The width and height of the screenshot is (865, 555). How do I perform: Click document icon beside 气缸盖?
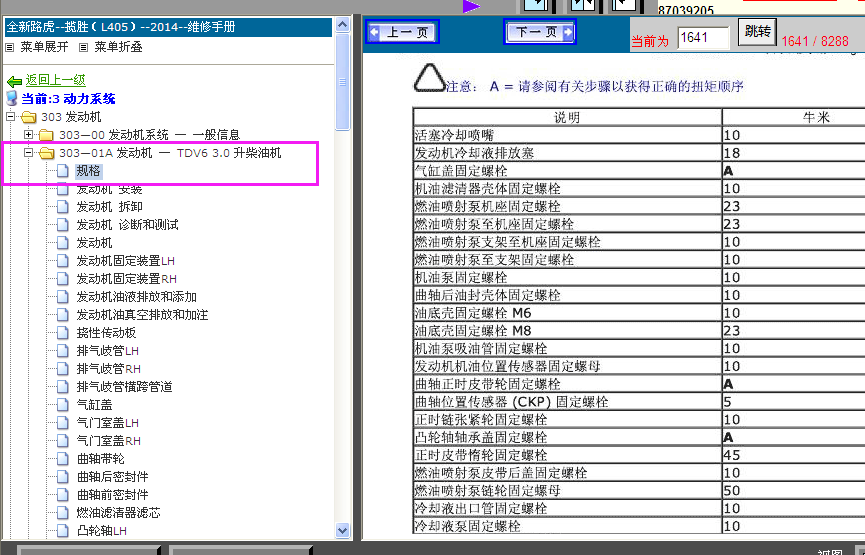63,405
